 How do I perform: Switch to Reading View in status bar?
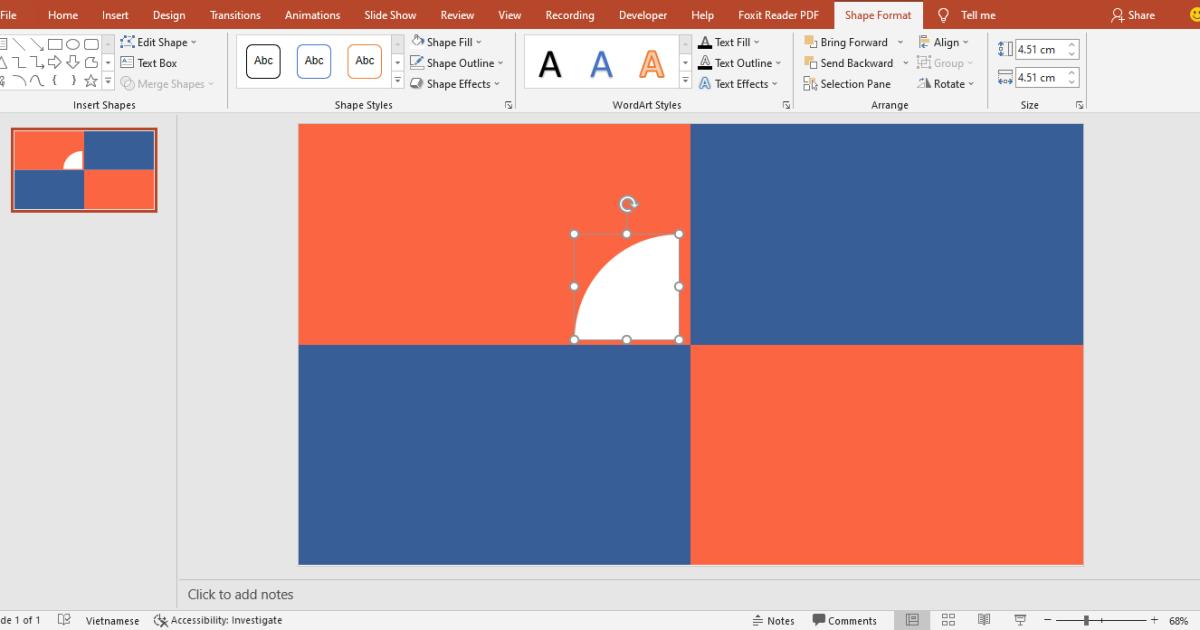pyautogui.click(x=984, y=619)
